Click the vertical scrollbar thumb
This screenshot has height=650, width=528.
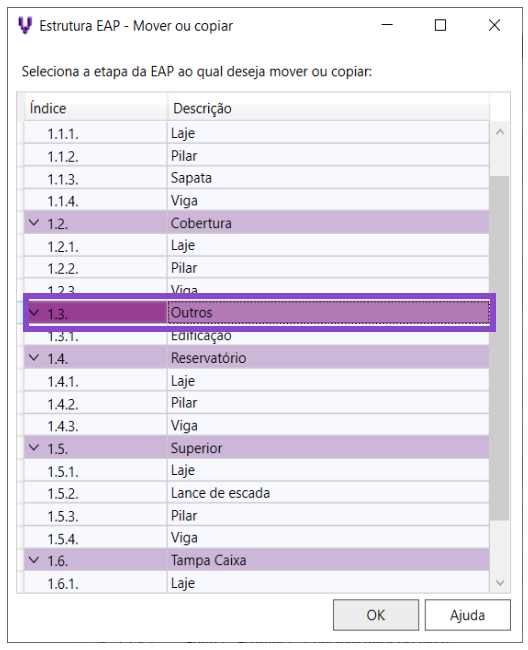click(500, 348)
